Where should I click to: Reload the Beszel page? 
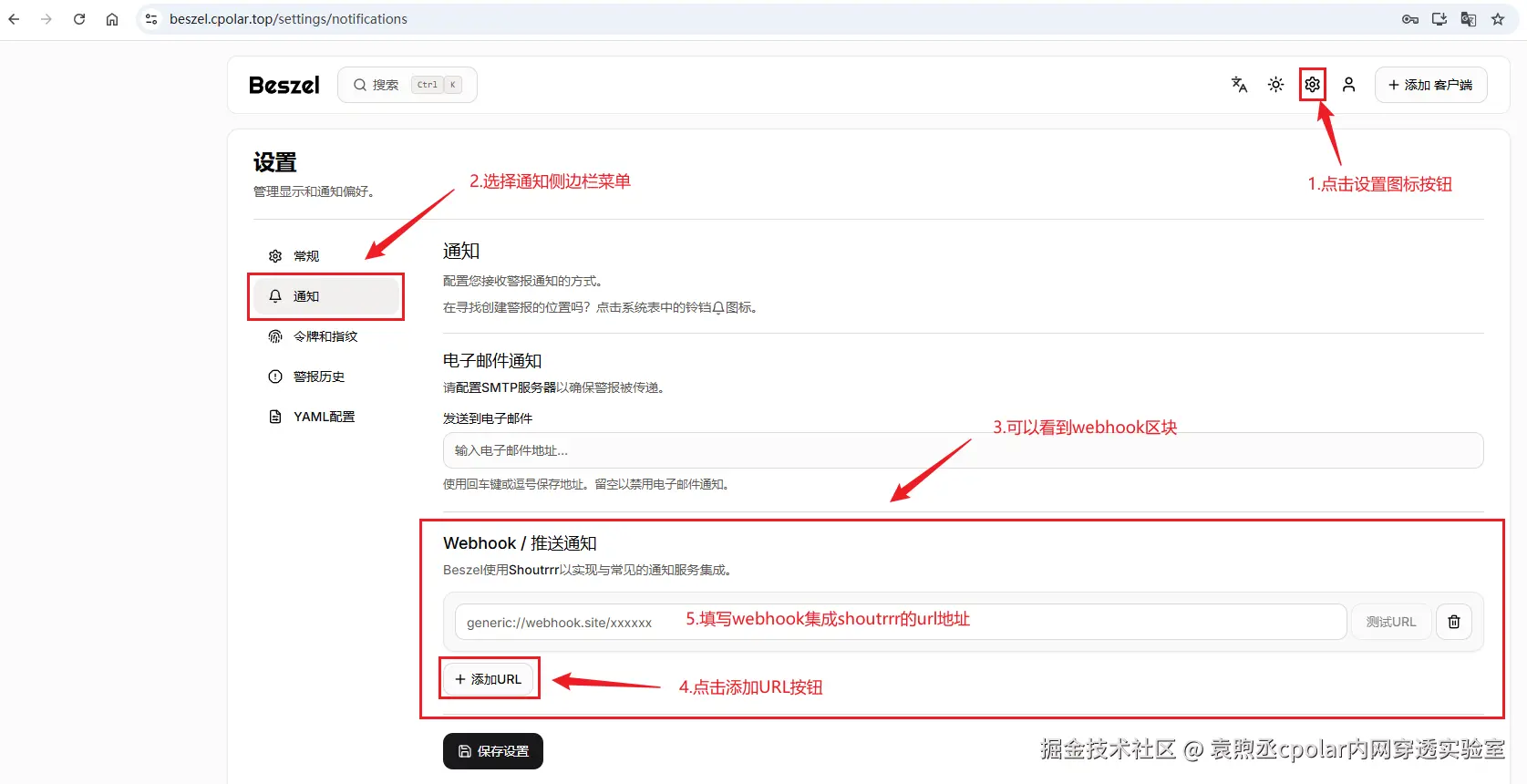click(79, 19)
